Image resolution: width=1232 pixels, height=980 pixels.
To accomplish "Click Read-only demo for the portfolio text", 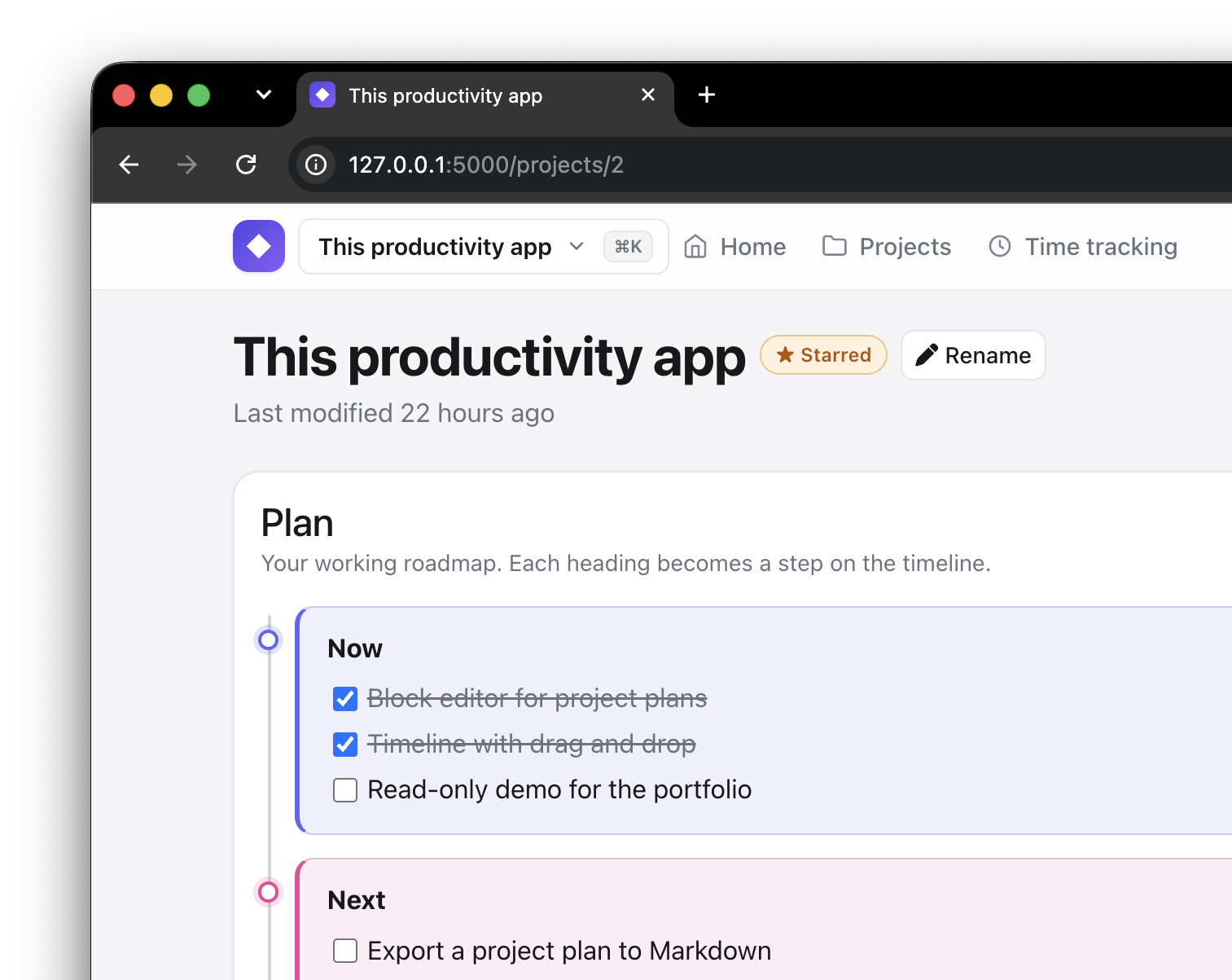I will click(x=559, y=789).
